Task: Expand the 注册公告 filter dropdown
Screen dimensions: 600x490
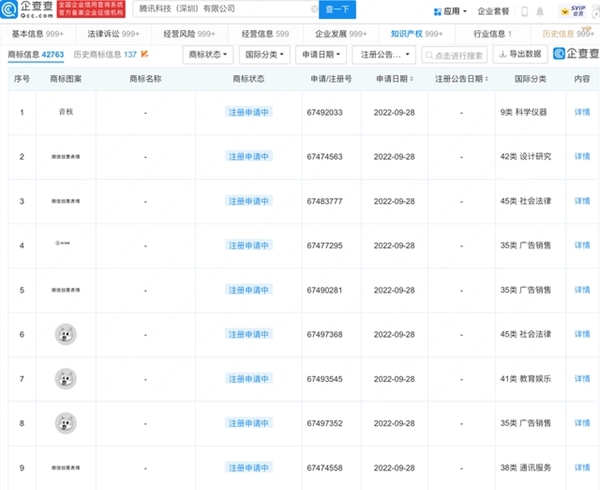Action: [384, 55]
